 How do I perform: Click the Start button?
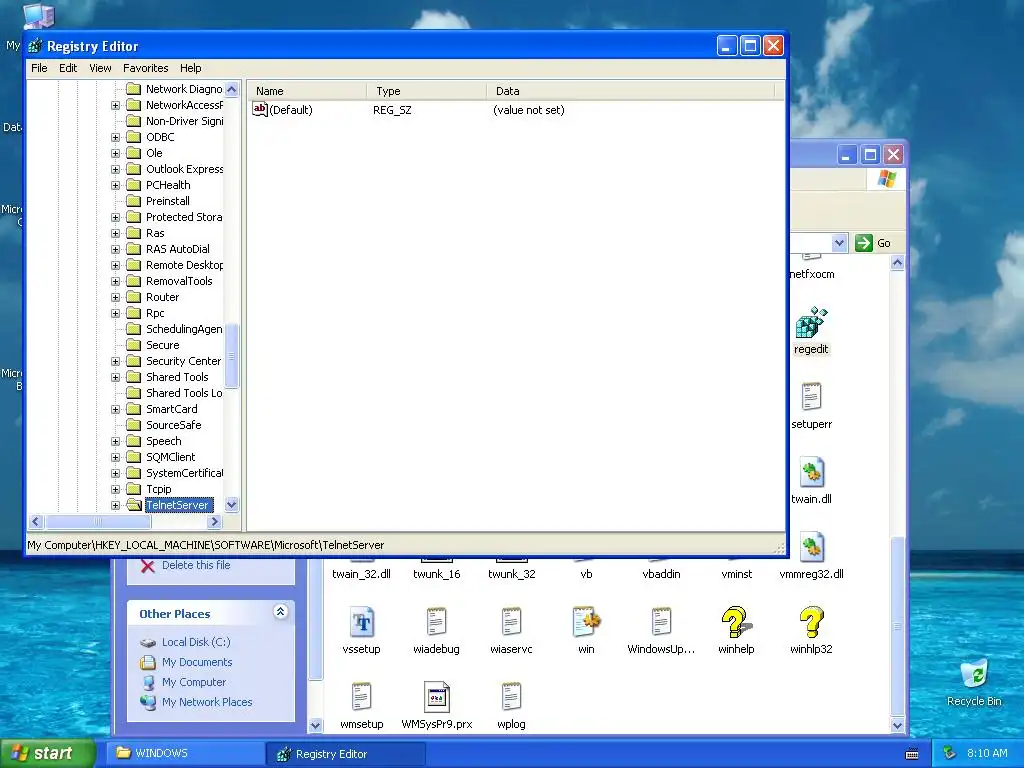point(48,753)
